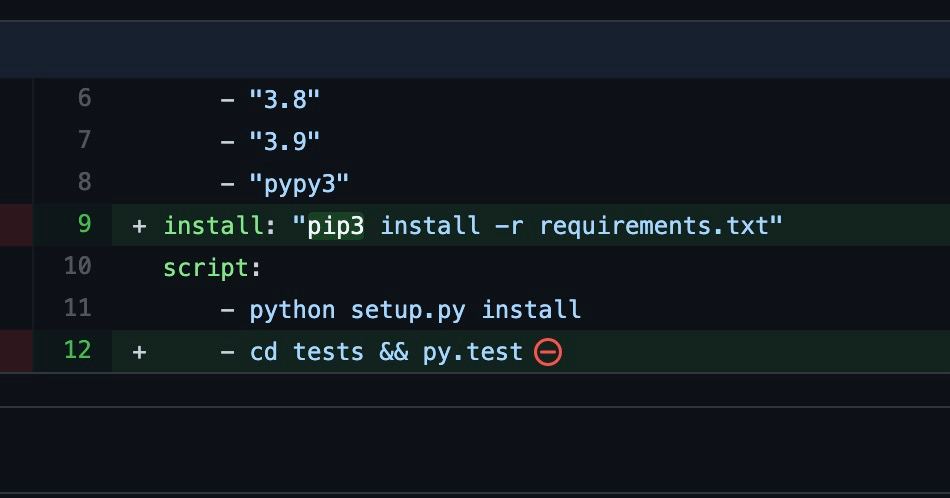Click the "3.8" version string
The width and height of the screenshot is (950, 498).
[x=284, y=99]
